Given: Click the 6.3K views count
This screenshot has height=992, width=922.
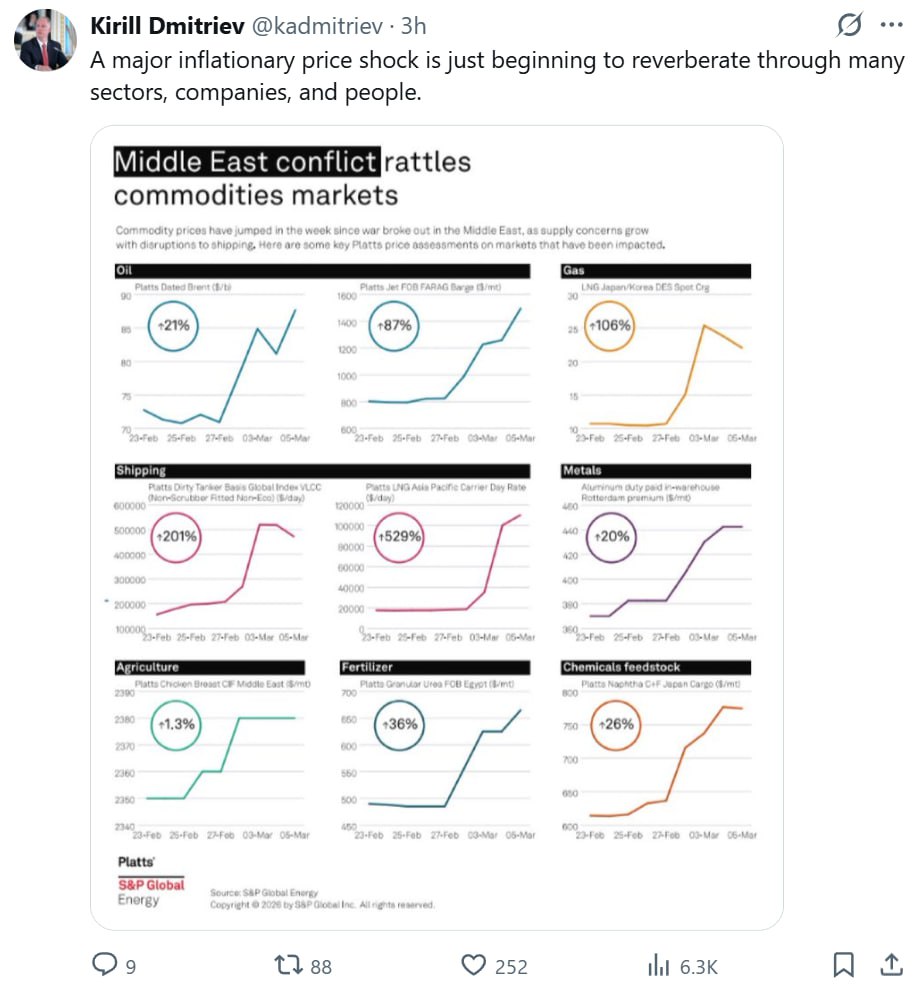Looking at the screenshot, I should (x=698, y=965).
